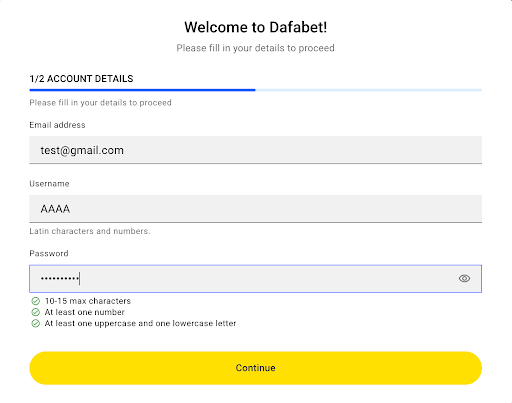Click inside the Password field
This screenshot has width=512, height=403.
255,279
